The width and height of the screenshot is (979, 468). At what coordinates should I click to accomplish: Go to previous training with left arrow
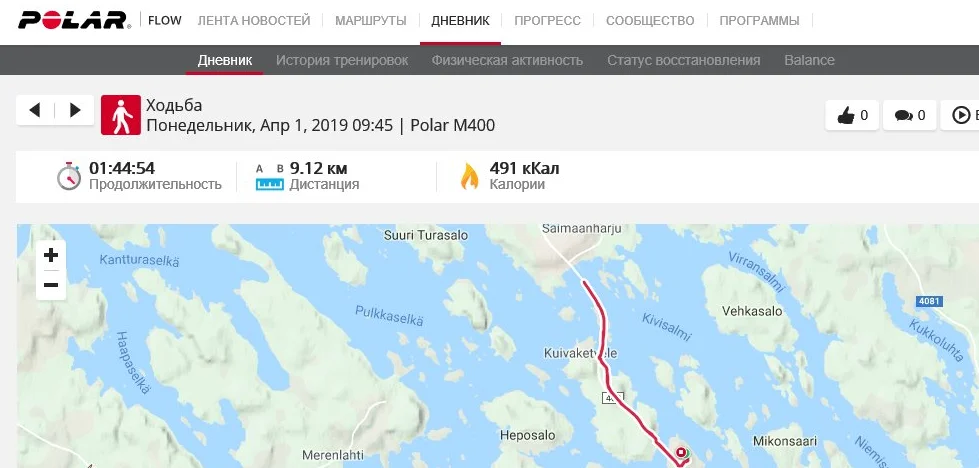click(x=35, y=110)
